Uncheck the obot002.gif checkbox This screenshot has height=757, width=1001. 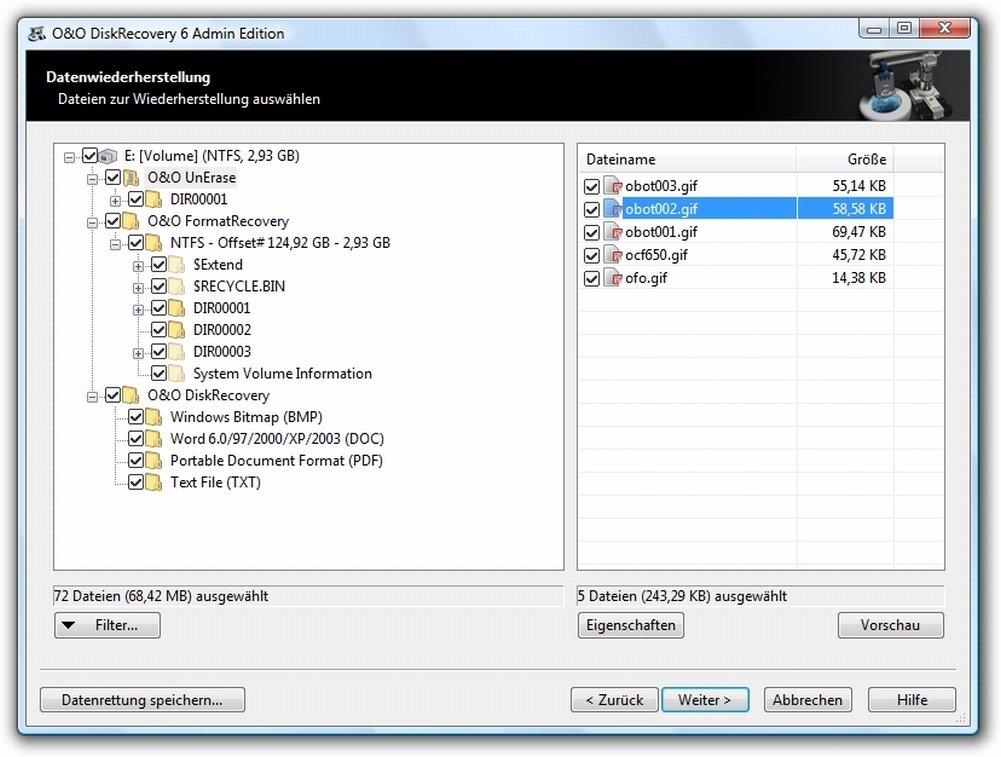click(x=592, y=209)
